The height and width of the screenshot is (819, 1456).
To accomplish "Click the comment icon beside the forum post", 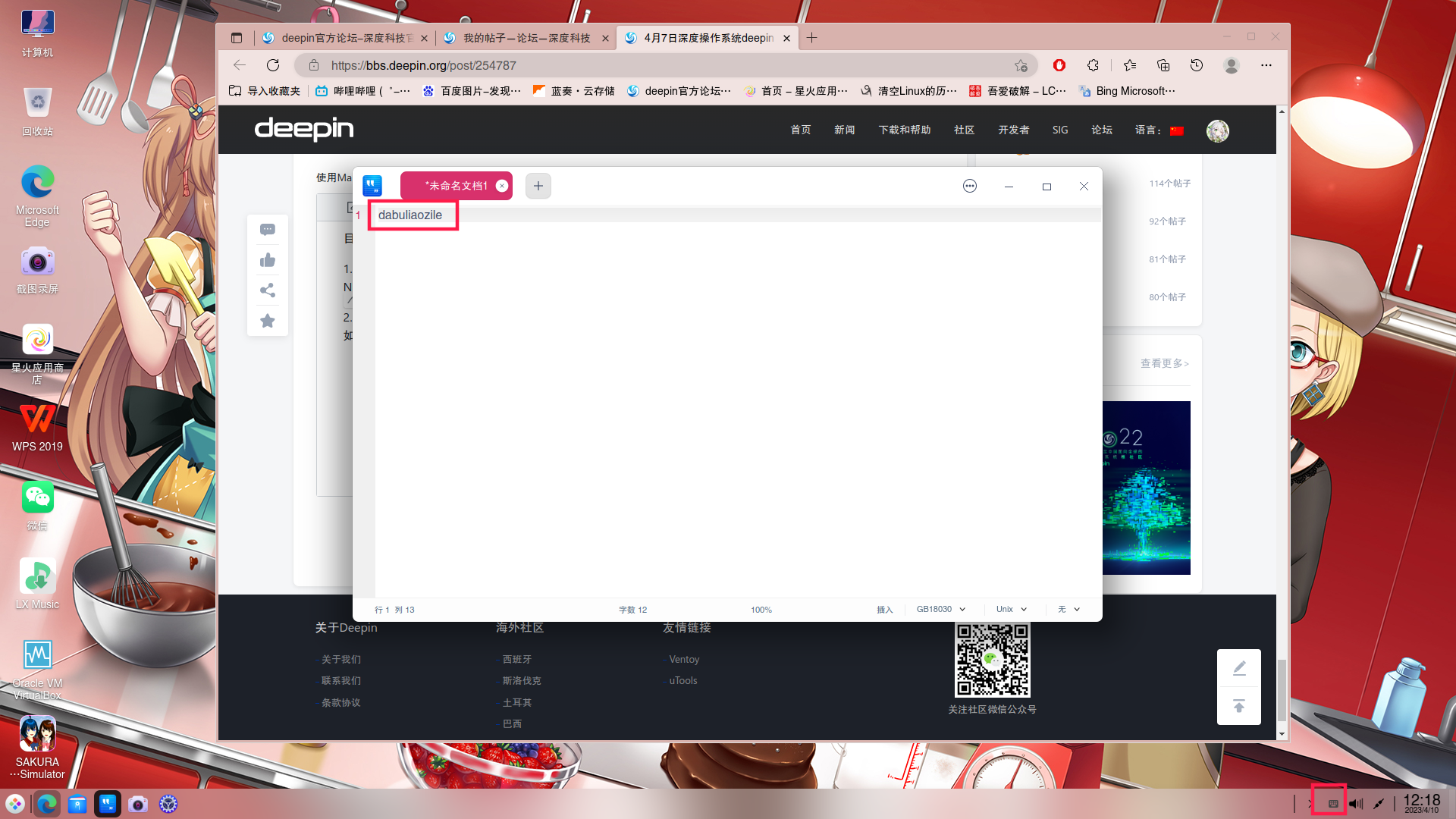I will pos(267,229).
